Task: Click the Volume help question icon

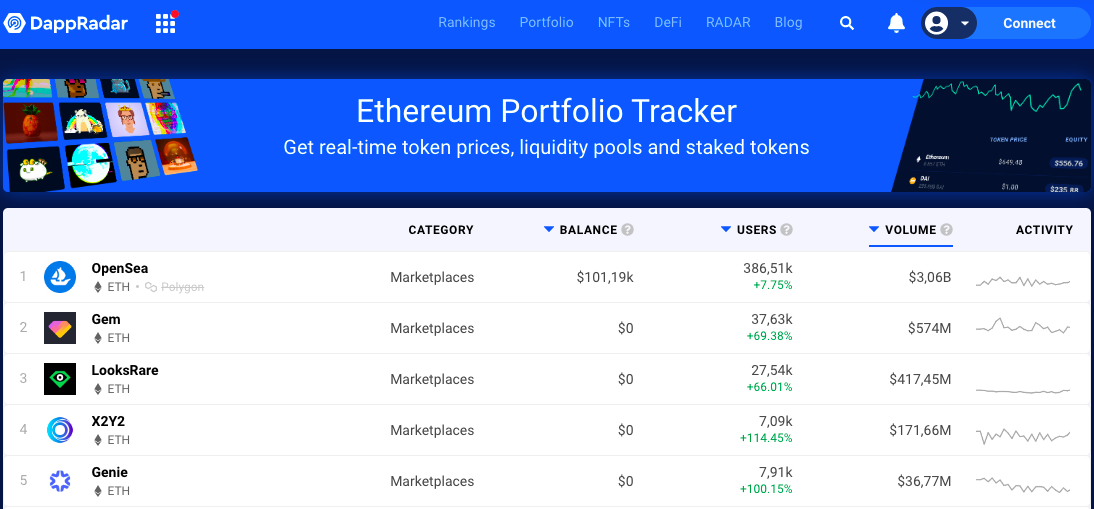Action: (946, 229)
